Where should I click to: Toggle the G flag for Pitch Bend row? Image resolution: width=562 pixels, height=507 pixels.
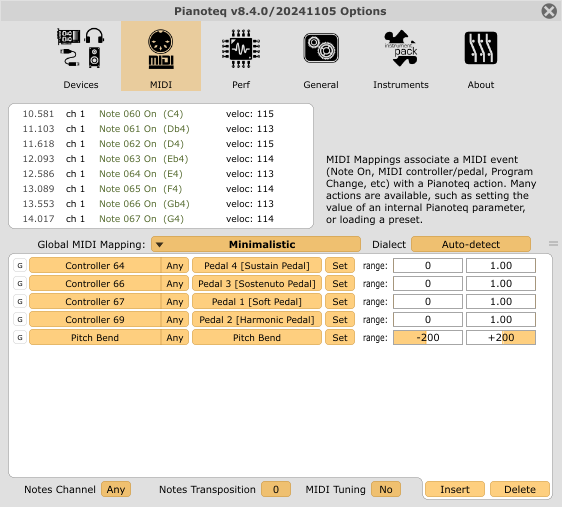20,337
